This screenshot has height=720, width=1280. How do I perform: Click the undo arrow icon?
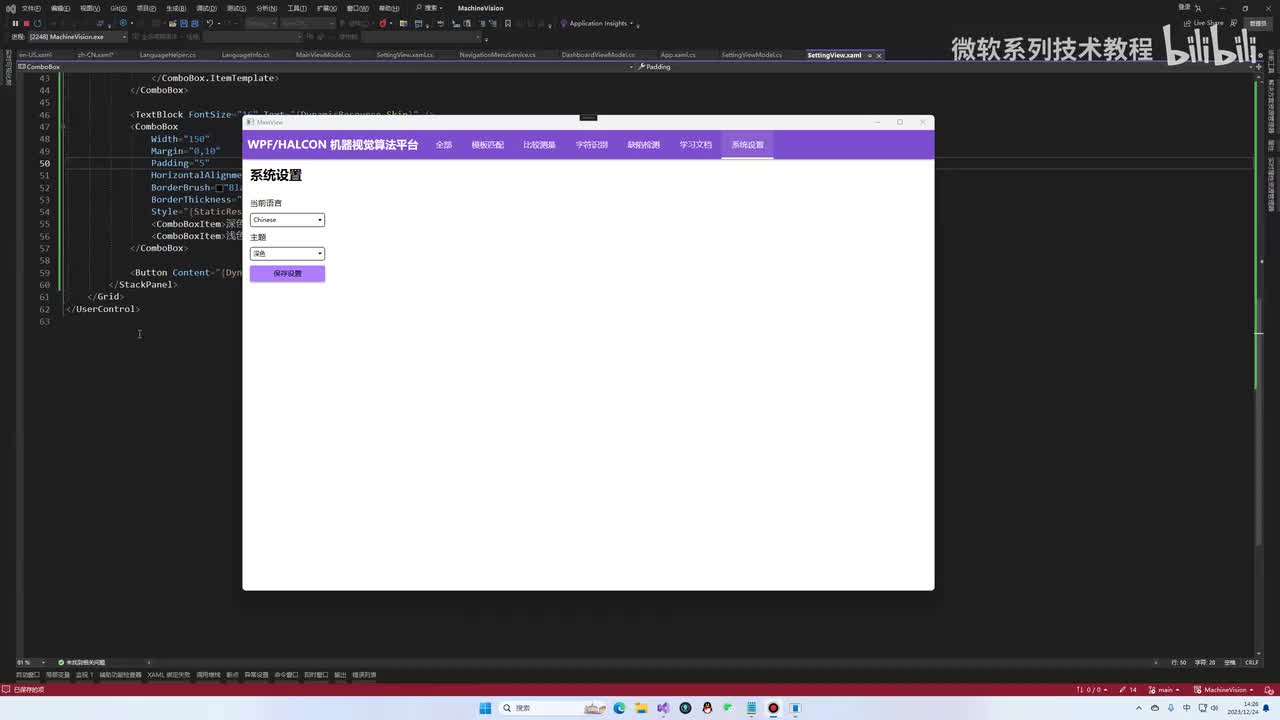coord(210,23)
